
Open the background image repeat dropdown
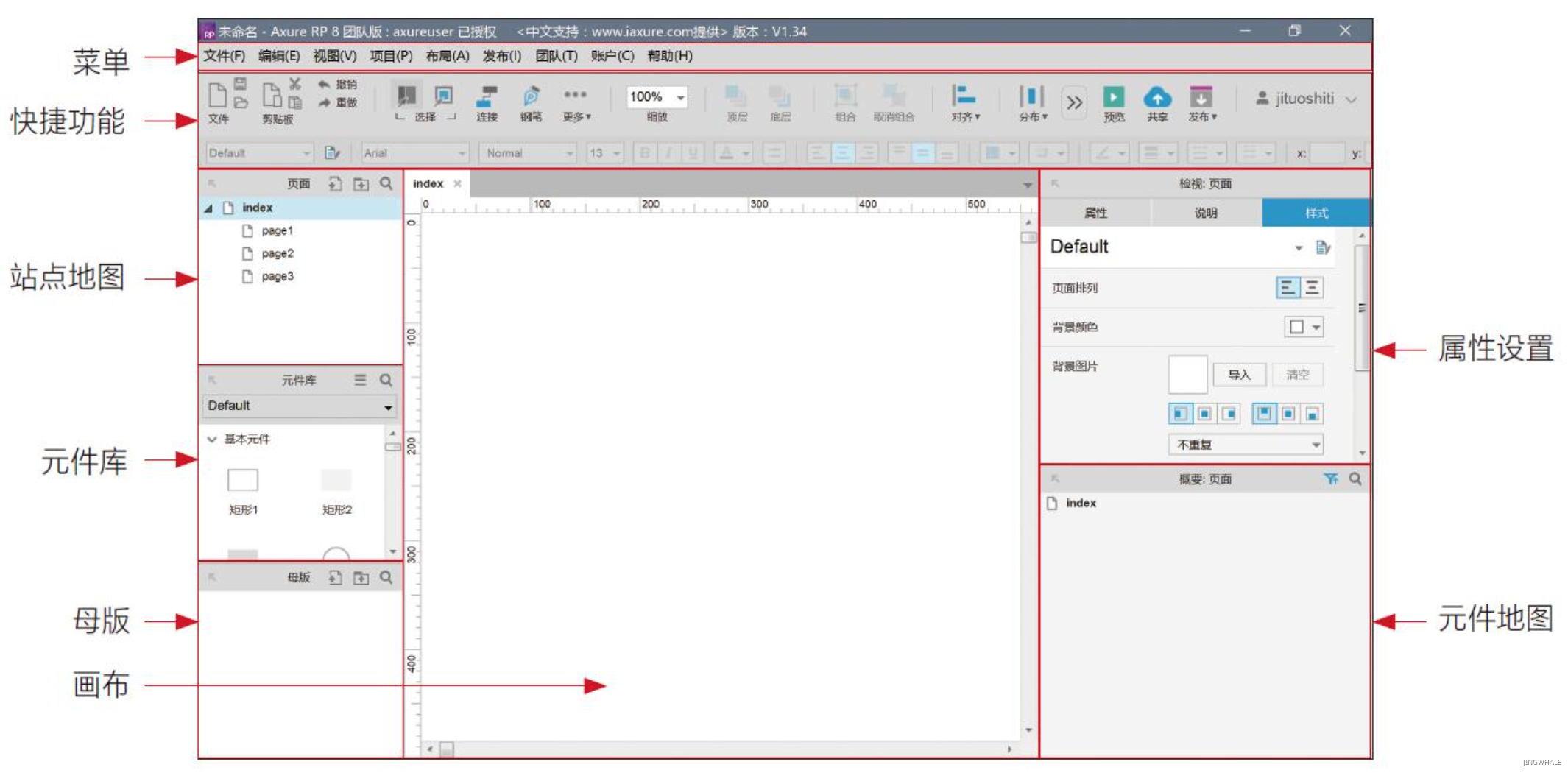point(1246,445)
